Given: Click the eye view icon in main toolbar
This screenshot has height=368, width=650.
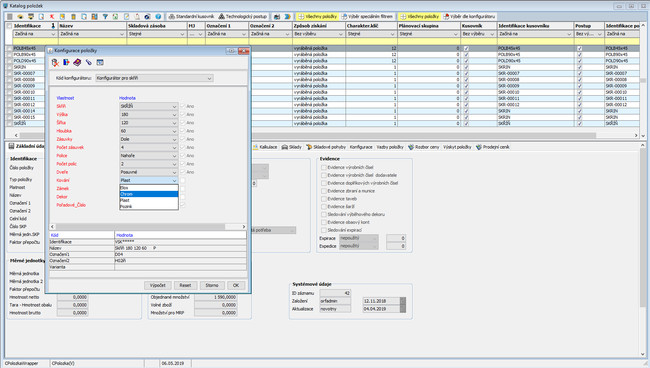Looking at the screenshot, I should click(20, 17).
